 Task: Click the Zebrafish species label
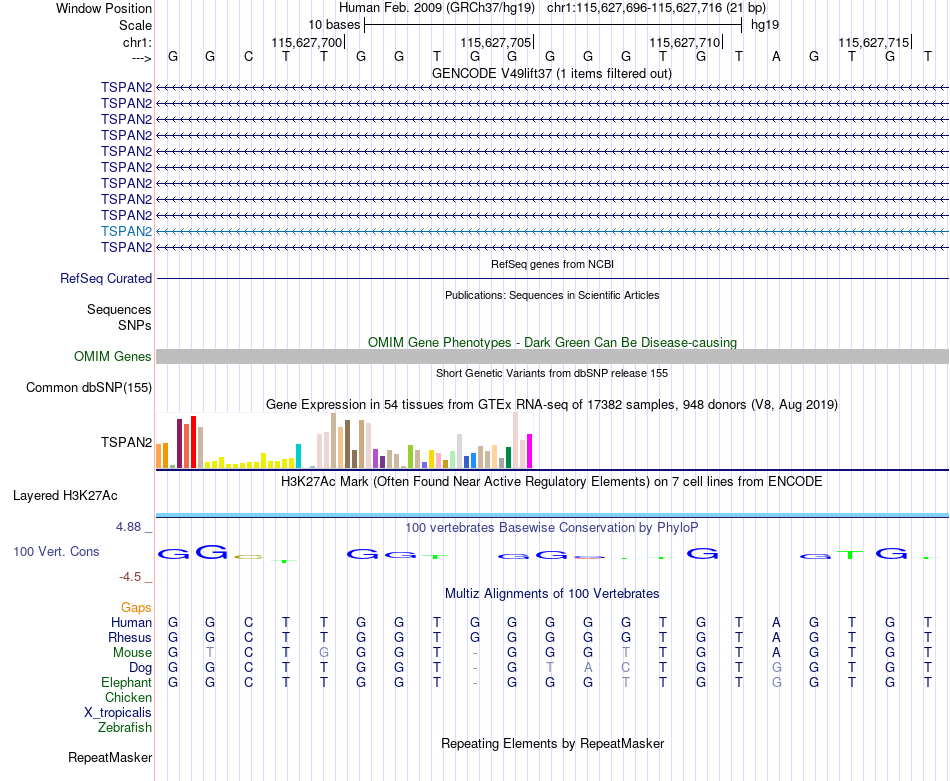(x=125, y=728)
